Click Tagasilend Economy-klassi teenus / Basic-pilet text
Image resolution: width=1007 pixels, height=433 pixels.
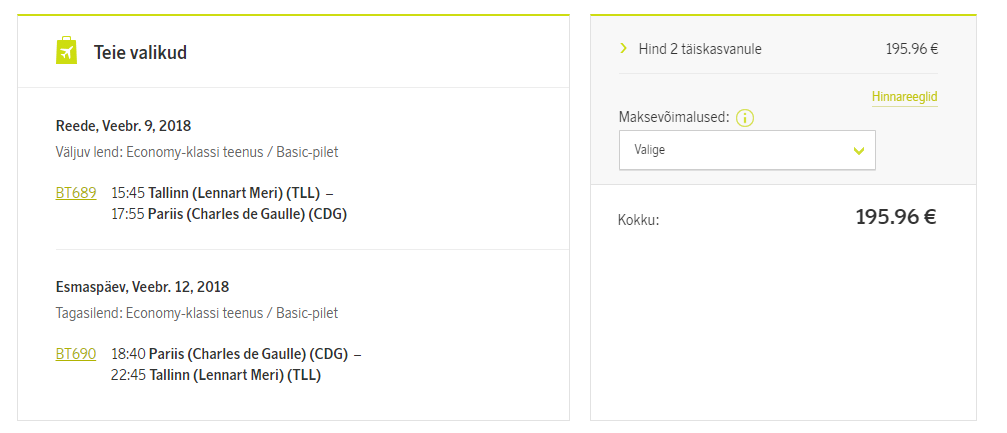coord(197,313)
